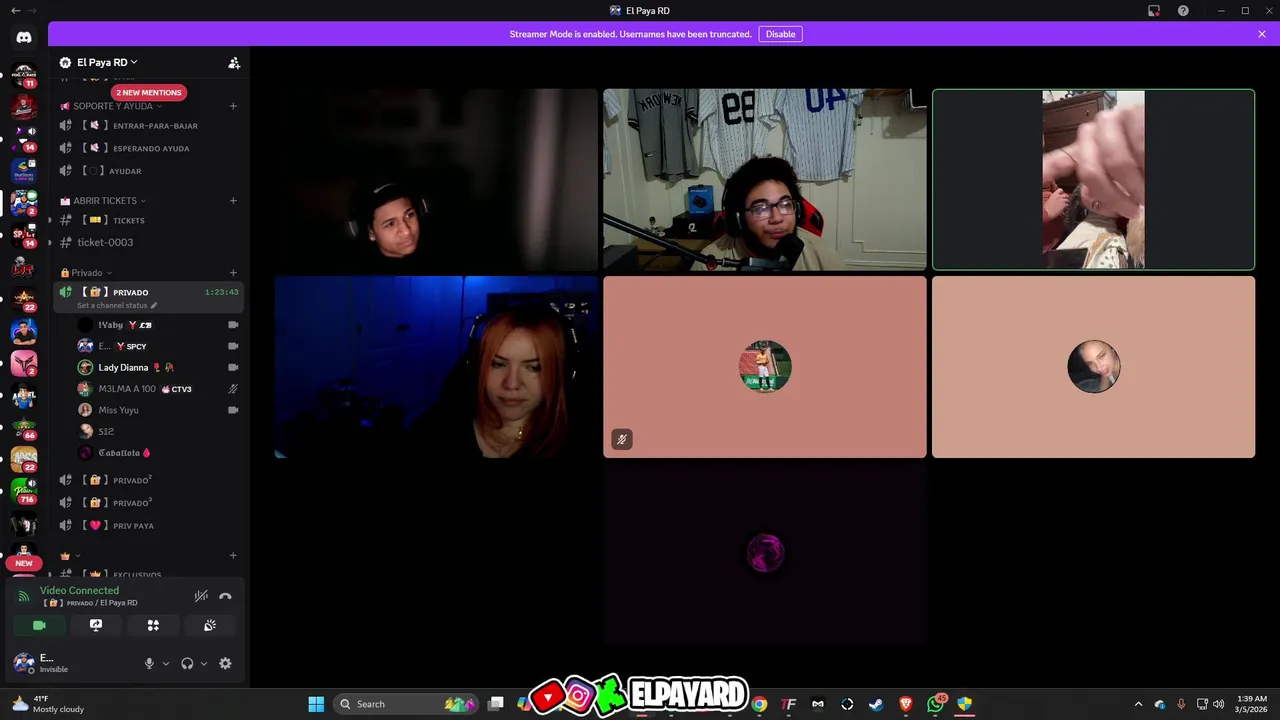Screen dimensions: 1280x720
Task: Open User Settings gear
Action: click(x=225, y=663)
